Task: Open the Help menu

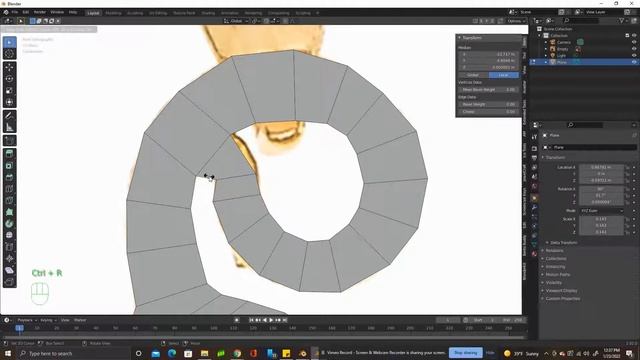Action: (73, 12)
